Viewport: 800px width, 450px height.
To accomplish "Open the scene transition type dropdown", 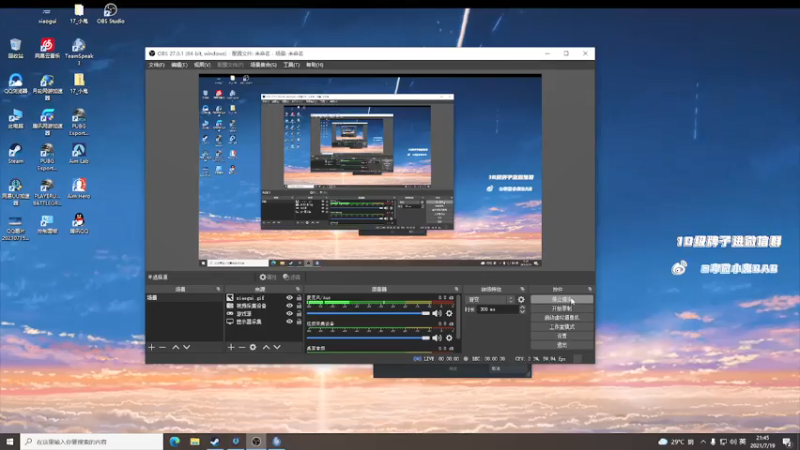I will (x=488, y=299).
